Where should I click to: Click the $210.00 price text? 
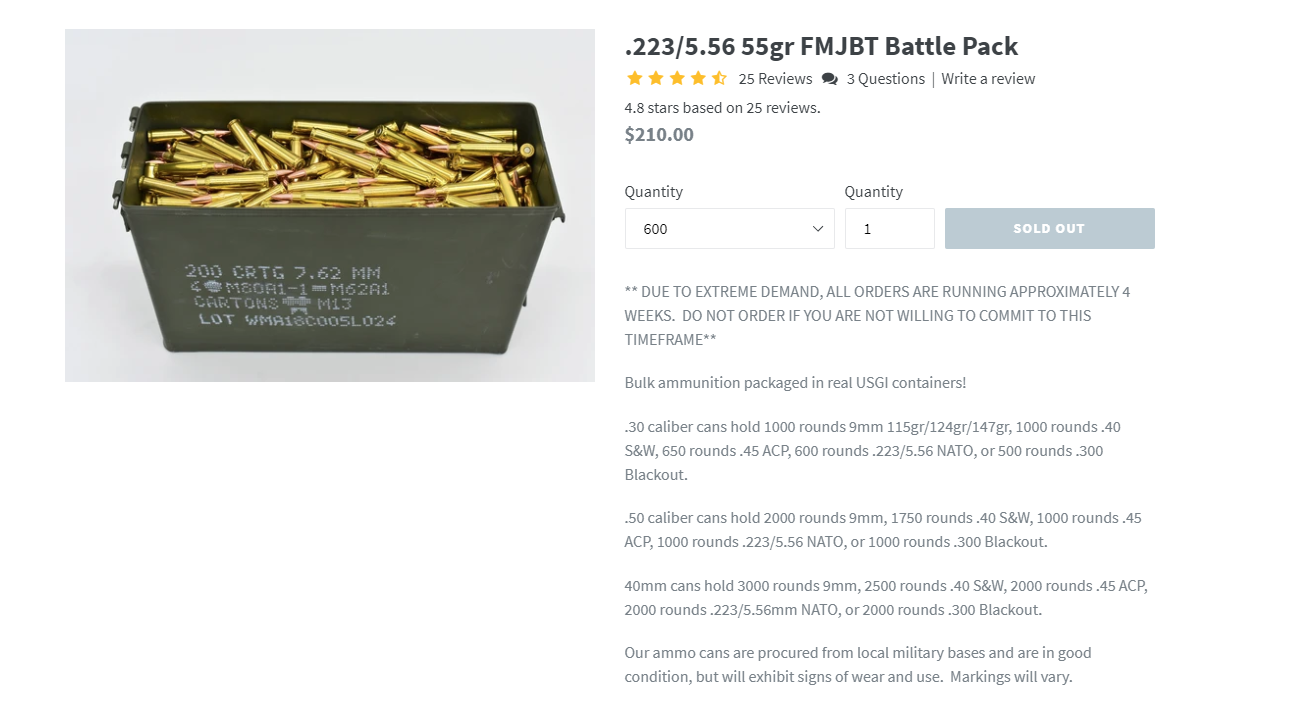(x=659, y=134)
